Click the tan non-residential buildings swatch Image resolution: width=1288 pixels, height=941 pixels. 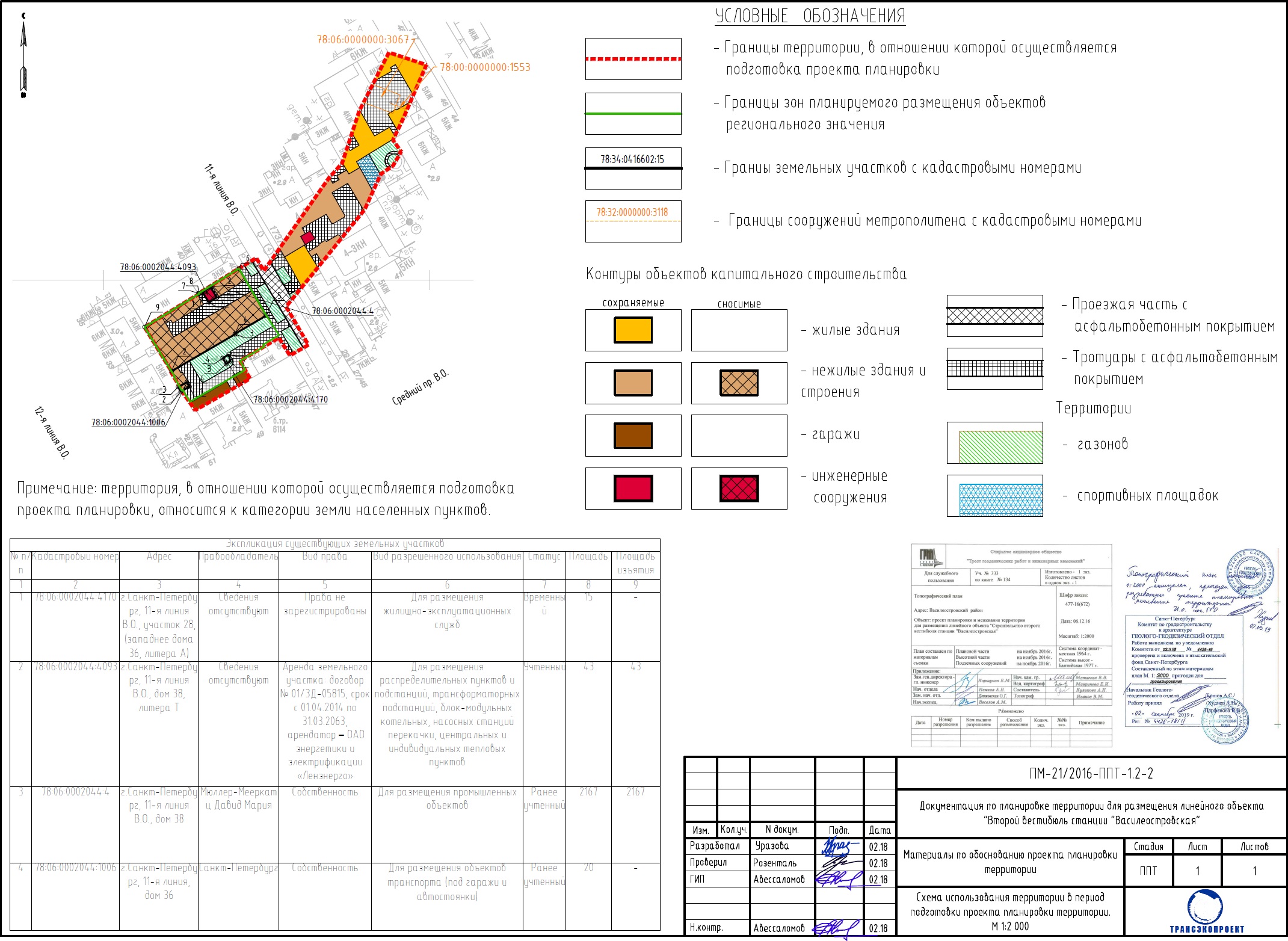point(633,383)
